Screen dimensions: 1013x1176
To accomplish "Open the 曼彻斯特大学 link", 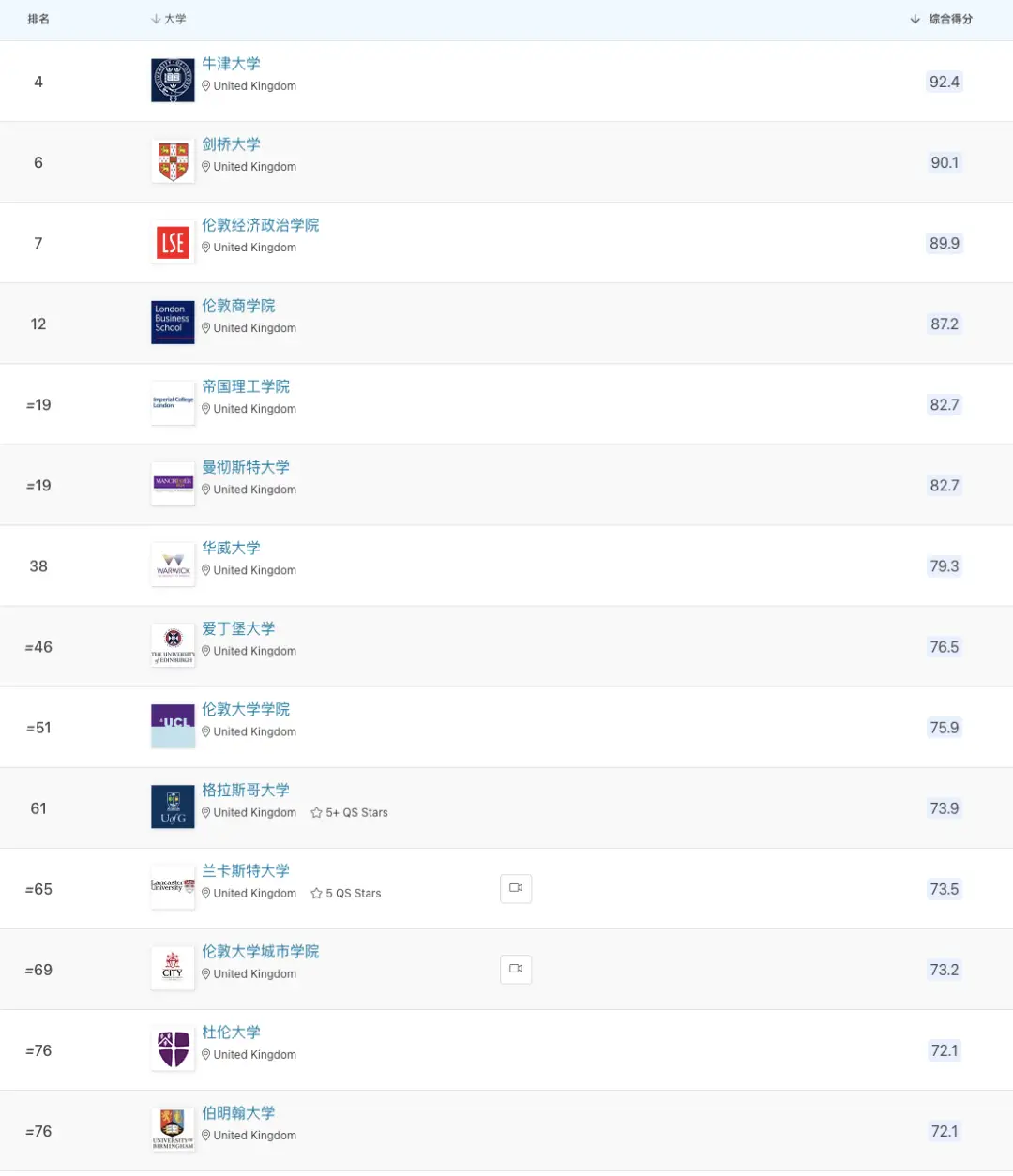I will pyautogui.click(x=246, y=467).
